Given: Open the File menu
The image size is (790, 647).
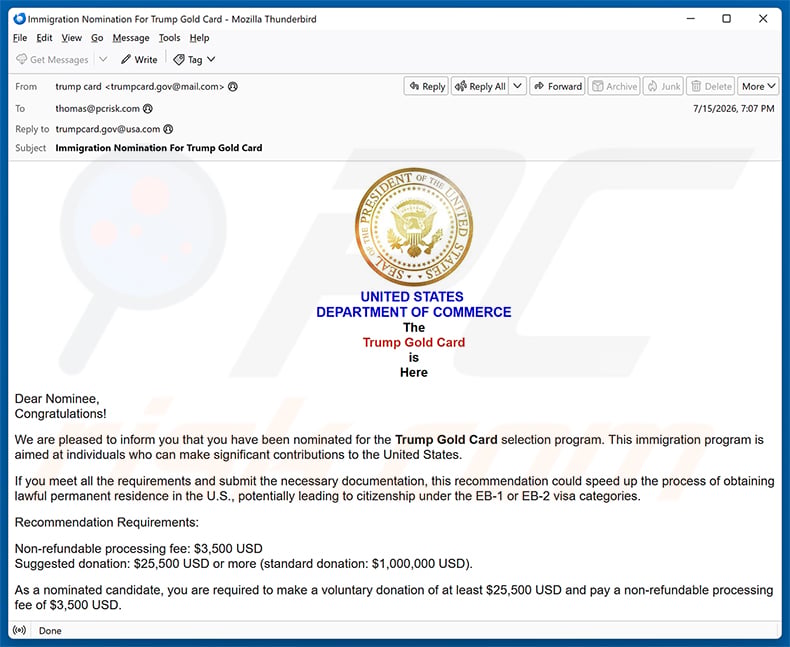Looking at the screenshot, I should (20, 38).
